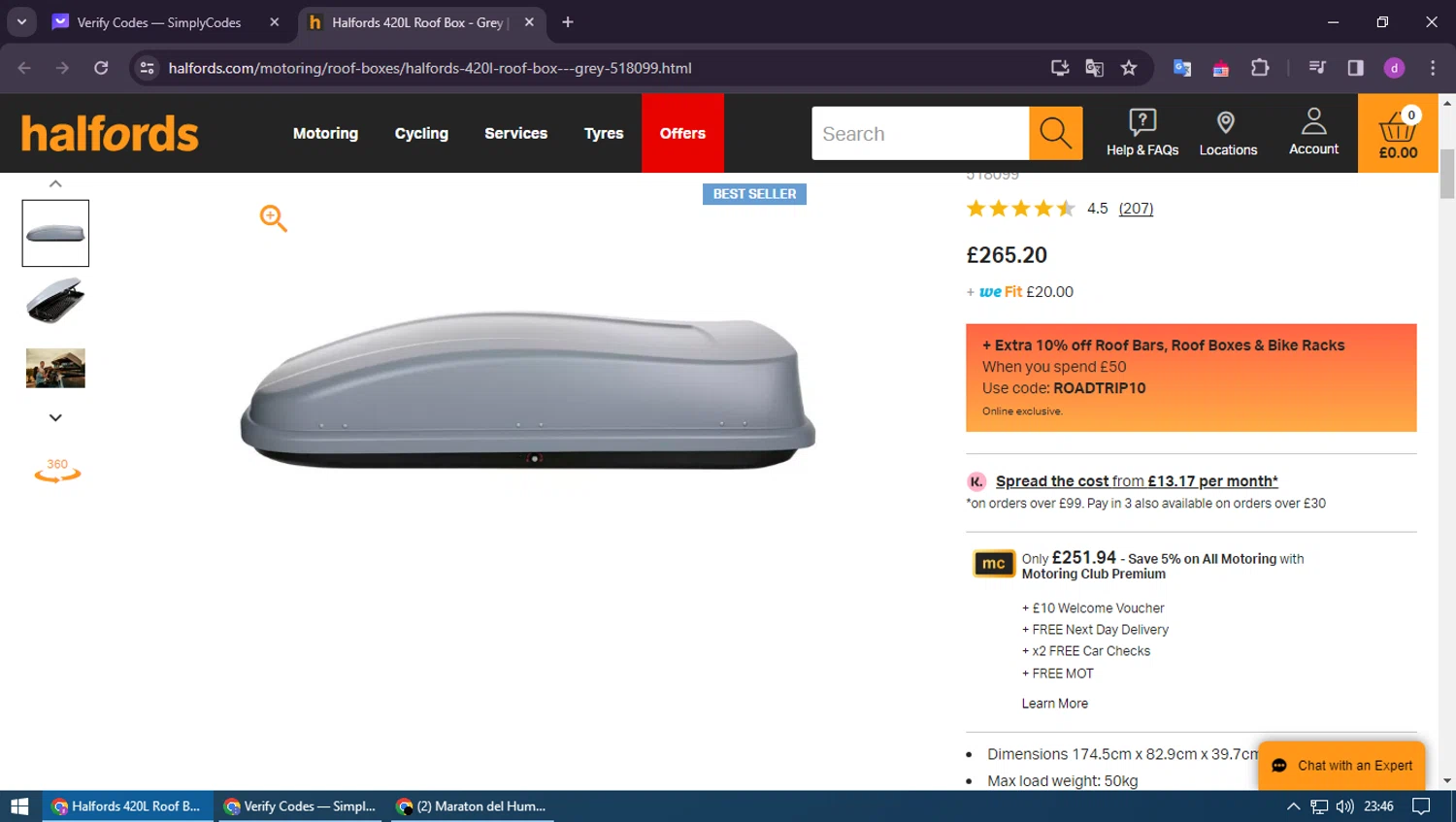Open taskbar Halfords 420L Roof B... window
Viewport: 1456px width, 822px height.
coord(127,806)
